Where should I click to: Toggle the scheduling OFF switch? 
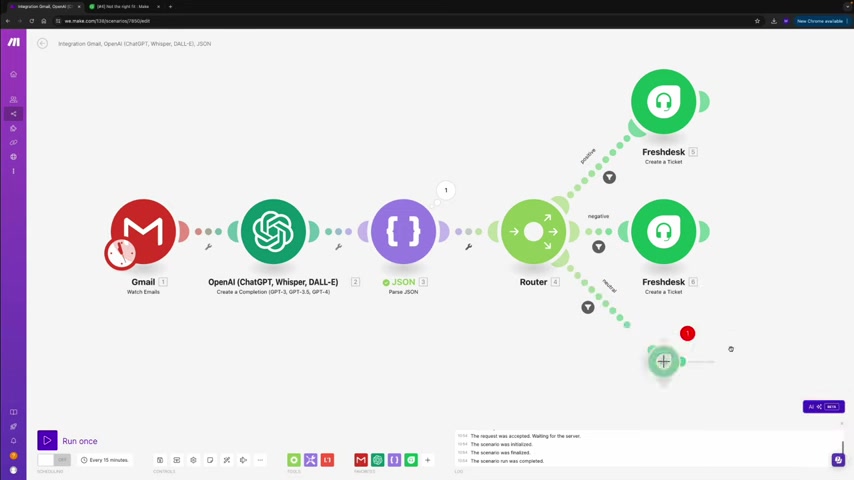tap(54, 460)
